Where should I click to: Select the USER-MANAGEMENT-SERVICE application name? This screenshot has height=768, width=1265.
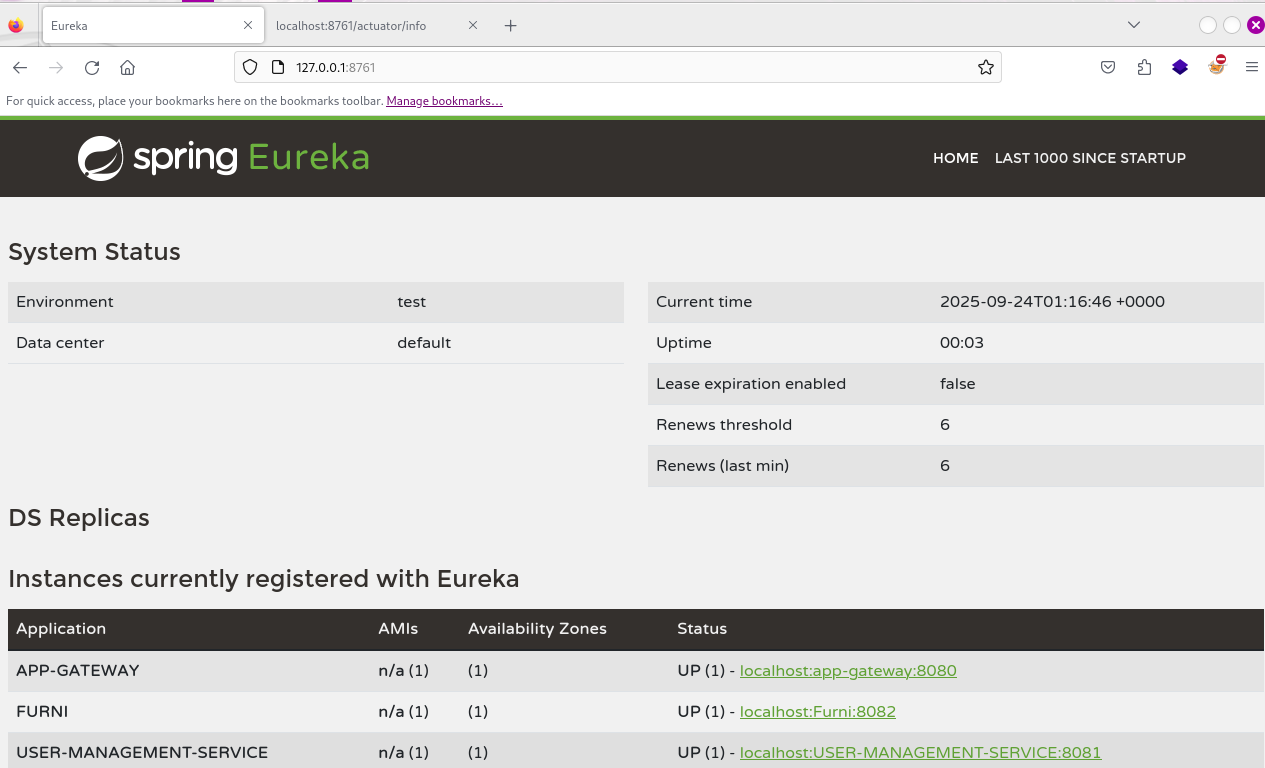(x=142, y=753)
